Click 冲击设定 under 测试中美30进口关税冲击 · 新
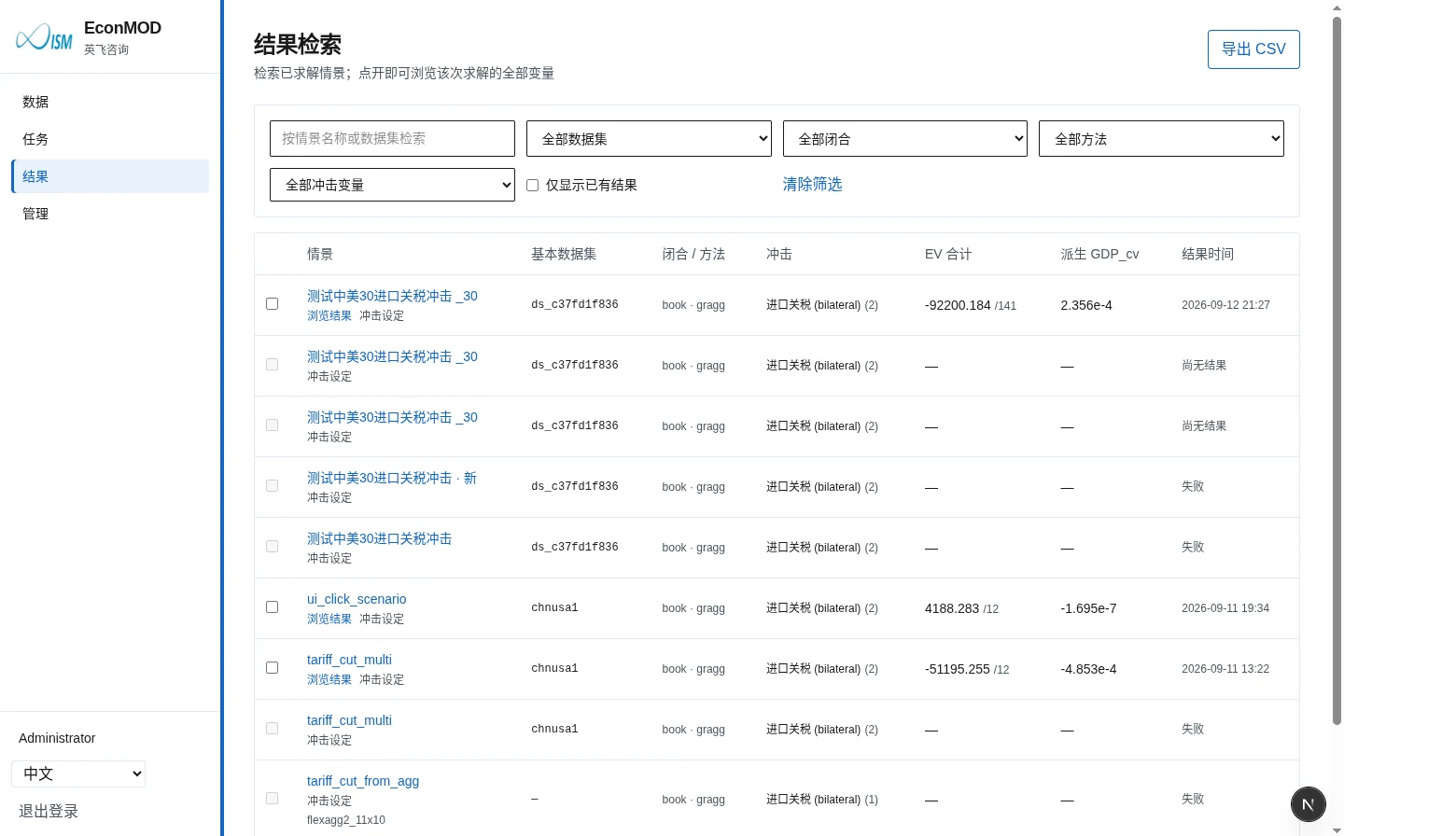Screen dimensions: 1456x836 point(329,497)
